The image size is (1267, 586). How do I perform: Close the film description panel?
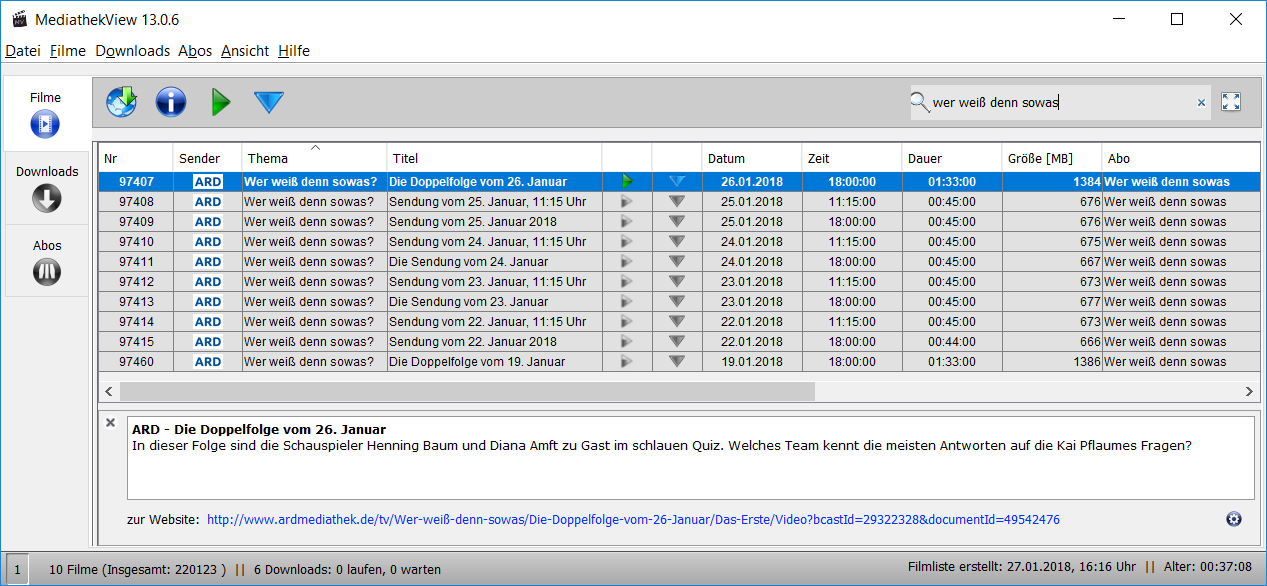pos(111,423)
